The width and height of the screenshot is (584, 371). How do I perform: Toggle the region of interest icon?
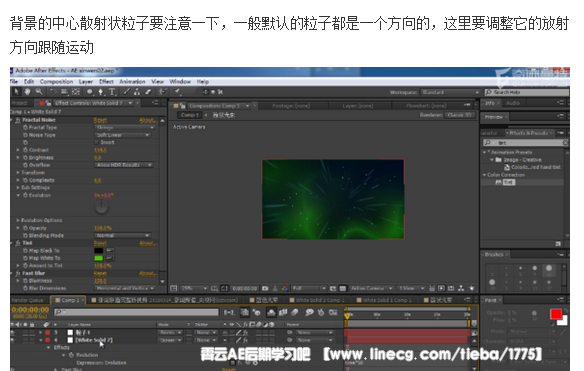[x=333, y=288]
